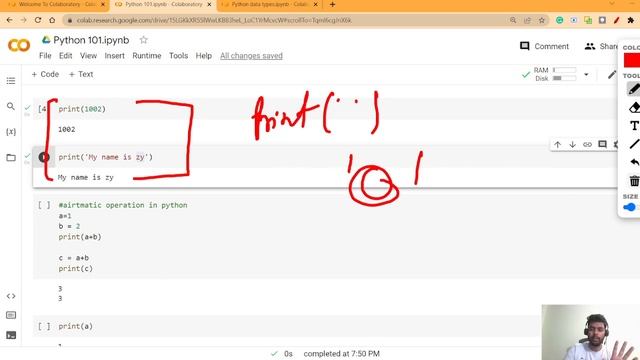The height and width of the screenshot is (360, 640).
Task: Open the terminal icon in sidebar
Action: pyautogui.click(x=11, y=336)
